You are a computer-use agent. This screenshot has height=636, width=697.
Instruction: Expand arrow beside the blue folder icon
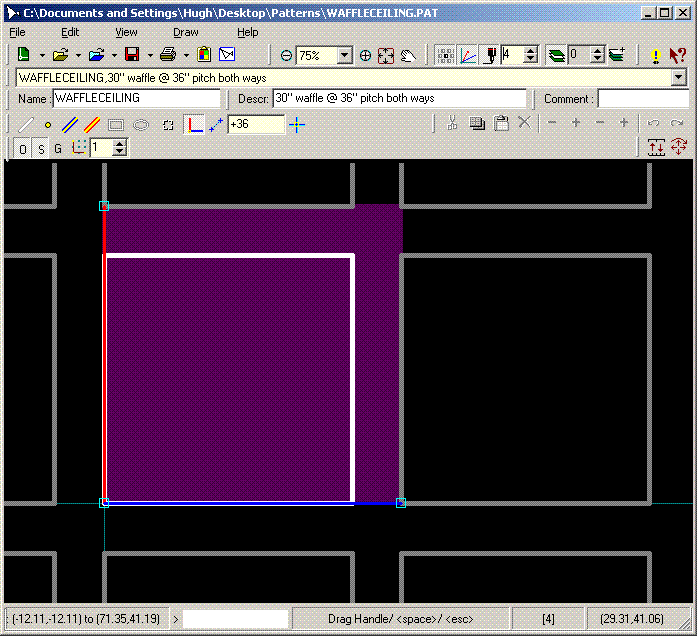(114, 56)
